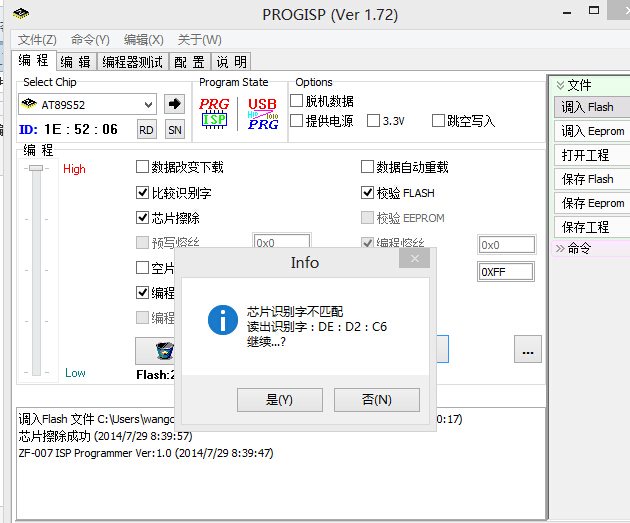The image size is (630, 523).
Task: Switch to the 编程器测试 tab
Action: pos(133,62)
